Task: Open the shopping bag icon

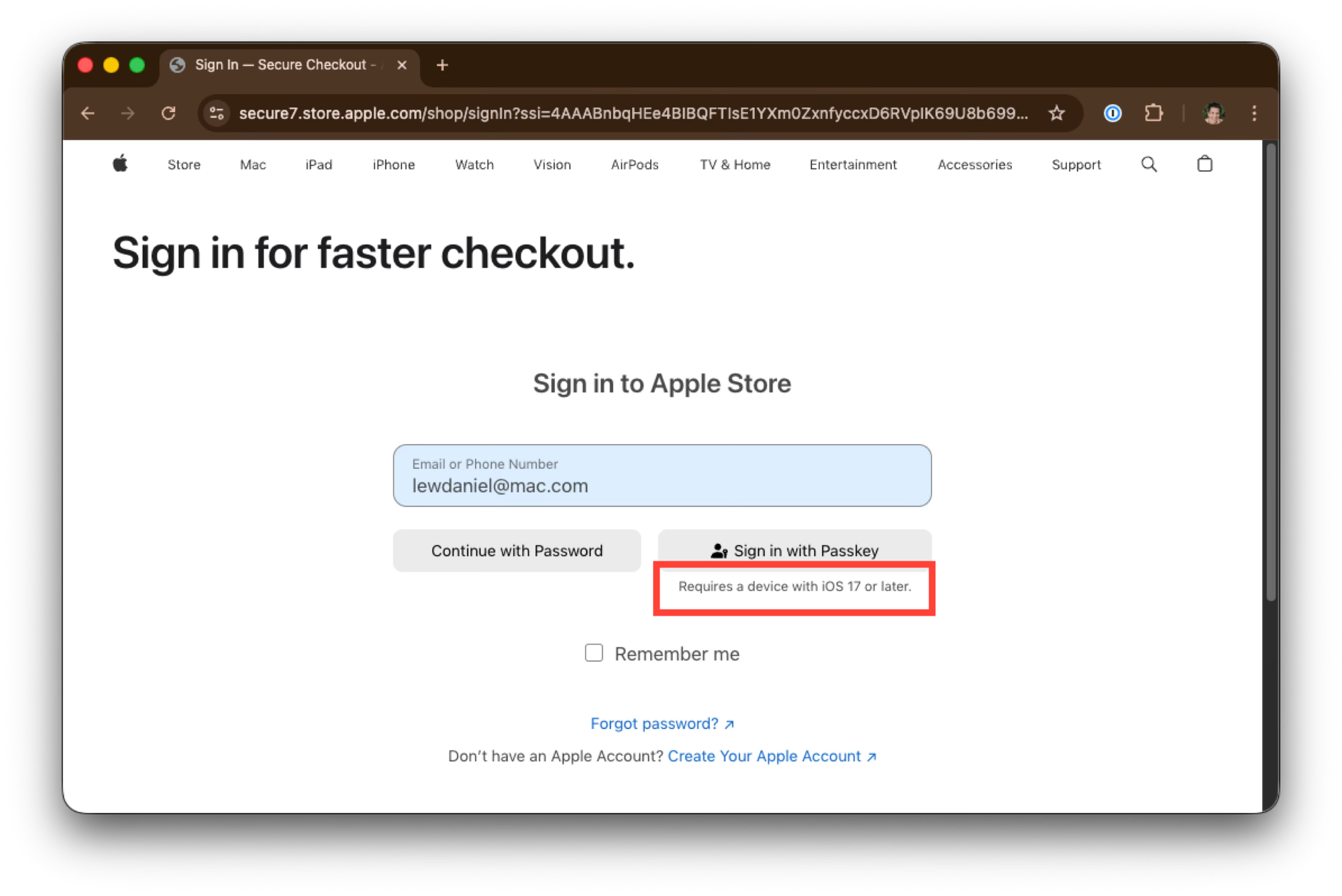Action: coord(1204,164)
